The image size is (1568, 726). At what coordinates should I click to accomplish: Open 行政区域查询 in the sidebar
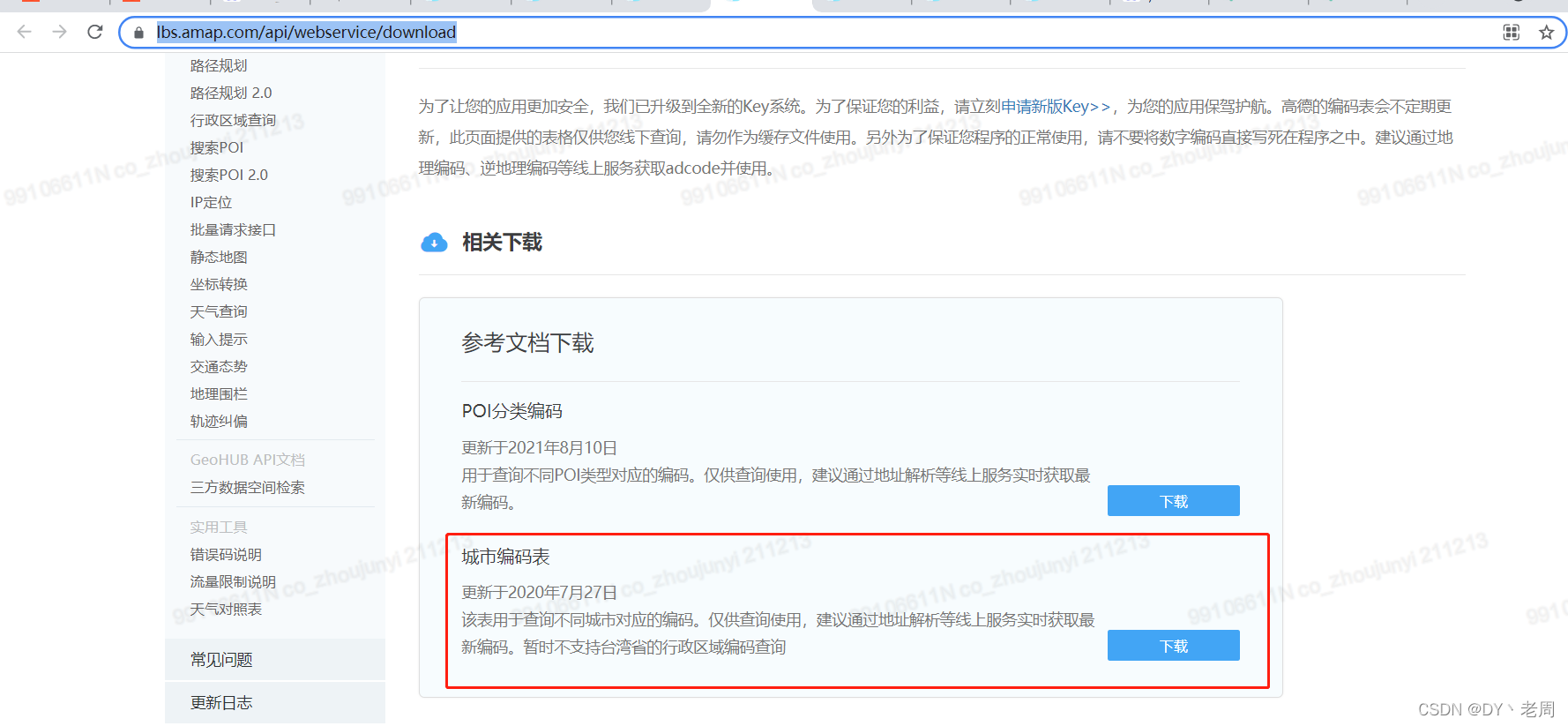[233, 120]
